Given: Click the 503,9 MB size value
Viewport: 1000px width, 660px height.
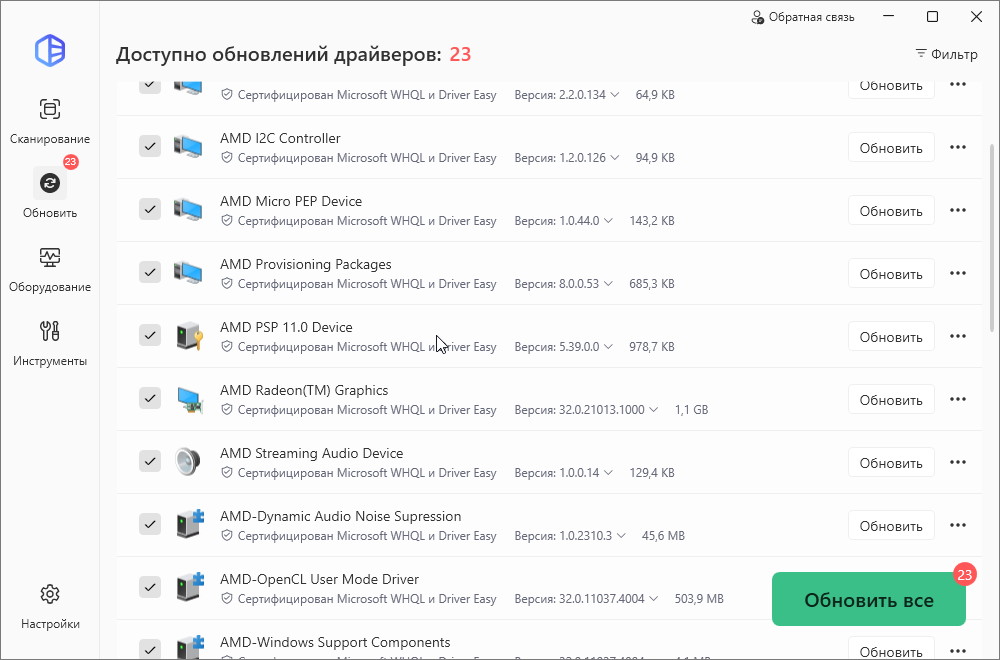Looking at the screenshot, I should (x=699, y=599).
